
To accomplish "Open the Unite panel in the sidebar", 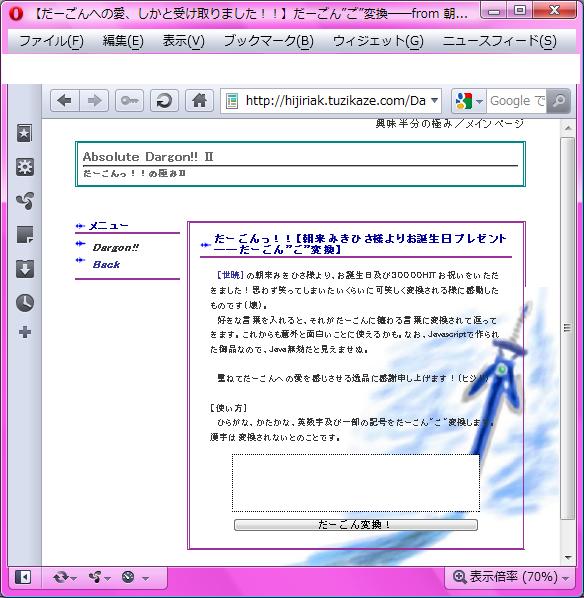I will coord(24,201).
